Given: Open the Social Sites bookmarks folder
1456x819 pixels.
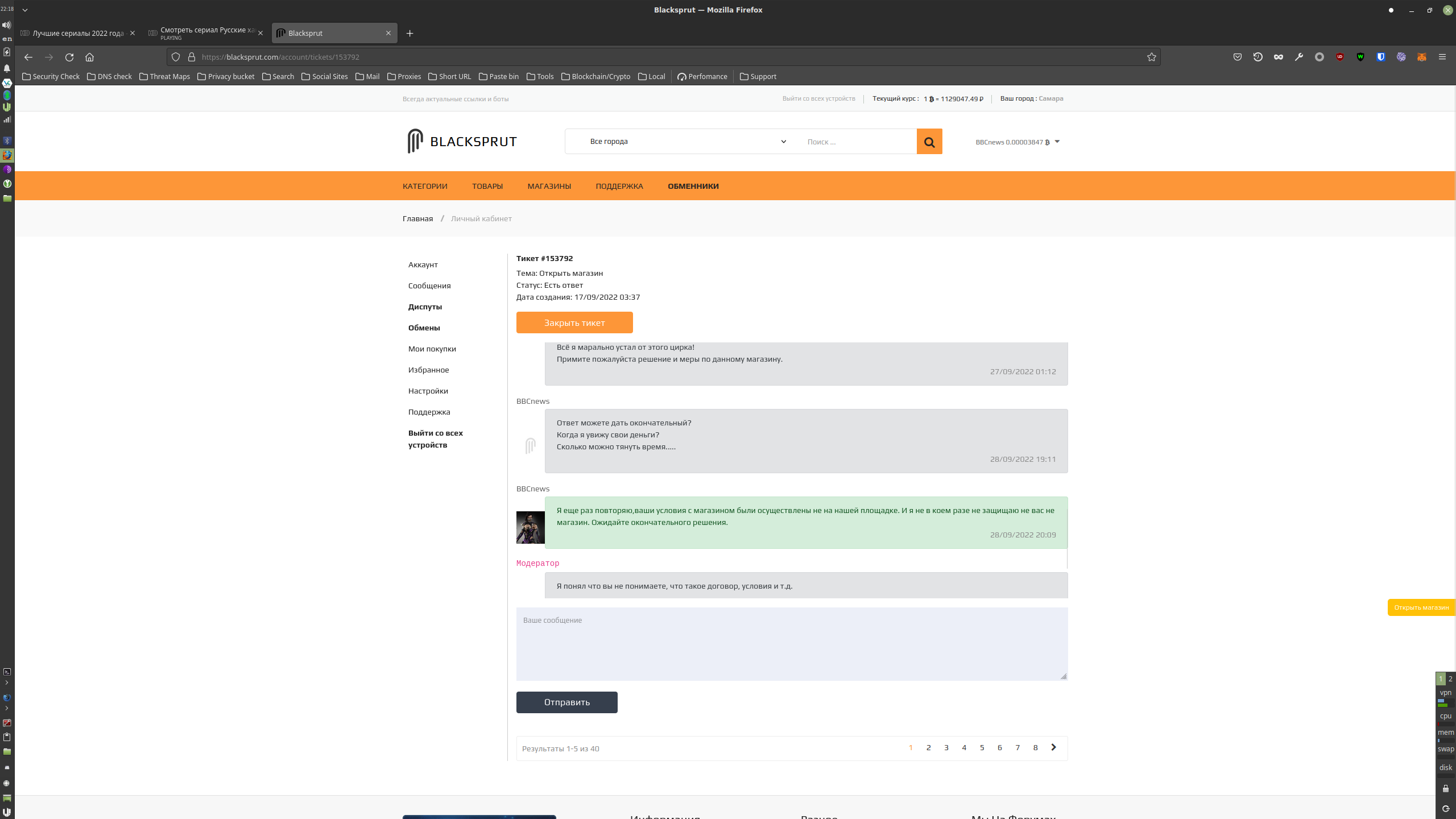Looking at the screenshot, I should click(x=324, y=77).
